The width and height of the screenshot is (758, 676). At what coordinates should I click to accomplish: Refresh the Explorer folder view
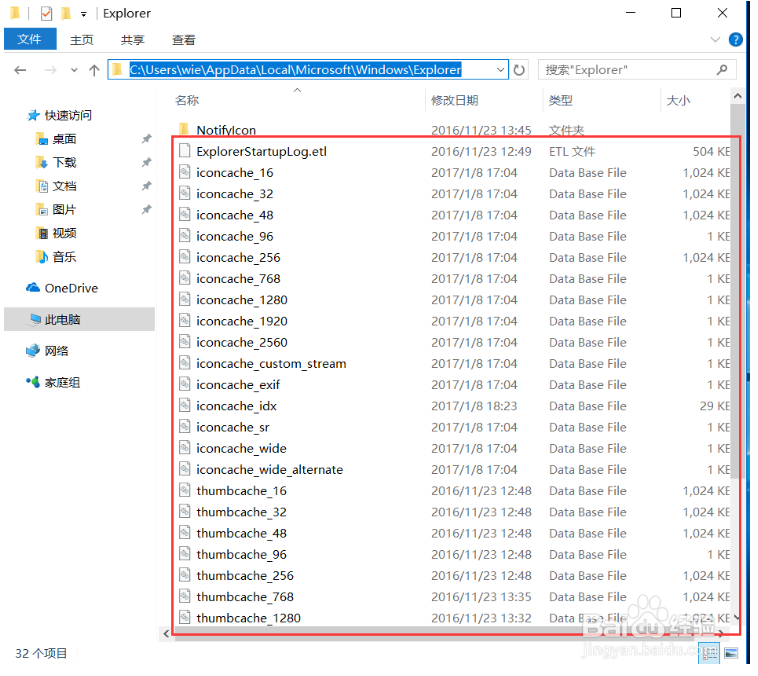[x=519, y=70]
